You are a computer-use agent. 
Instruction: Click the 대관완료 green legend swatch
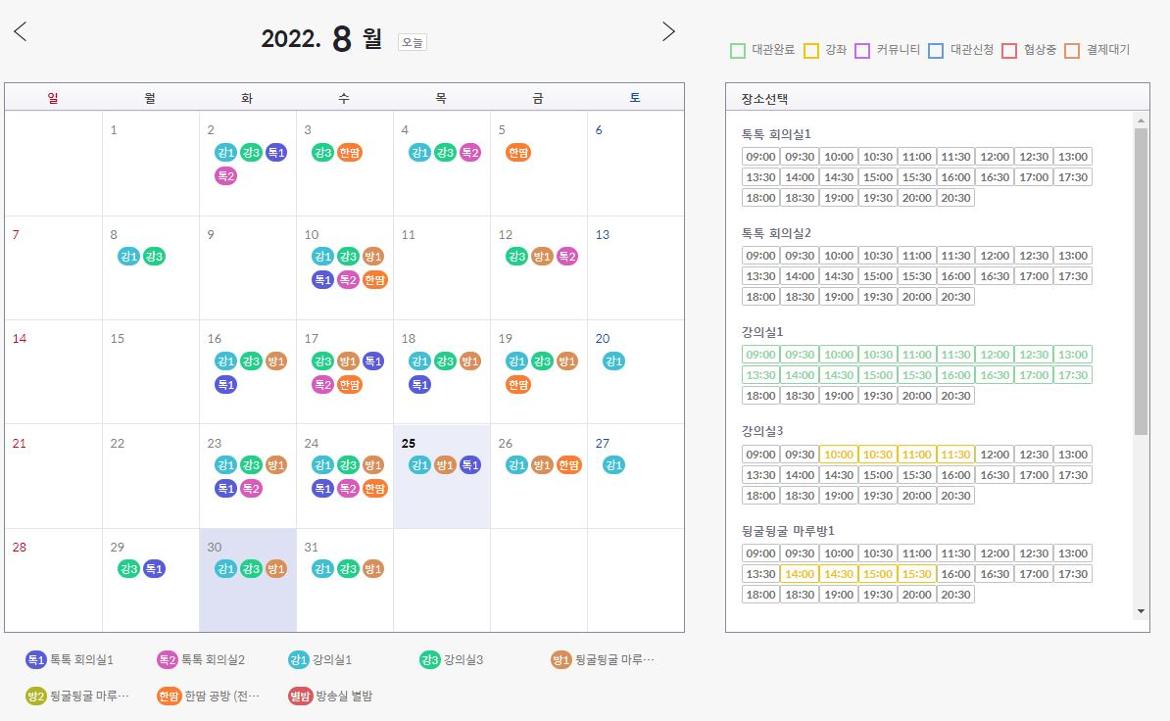tap(738, 50)
